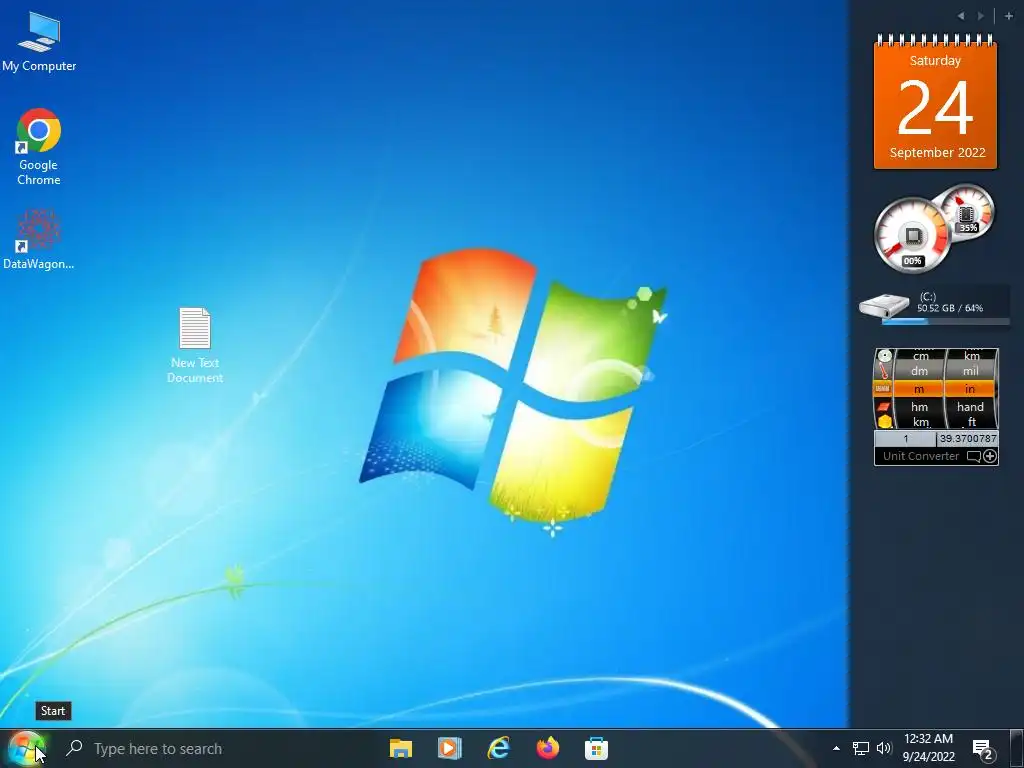Click the Unit Converter input field showing 1
This screenshot has width=1024, height=768.
click(905, 438)
